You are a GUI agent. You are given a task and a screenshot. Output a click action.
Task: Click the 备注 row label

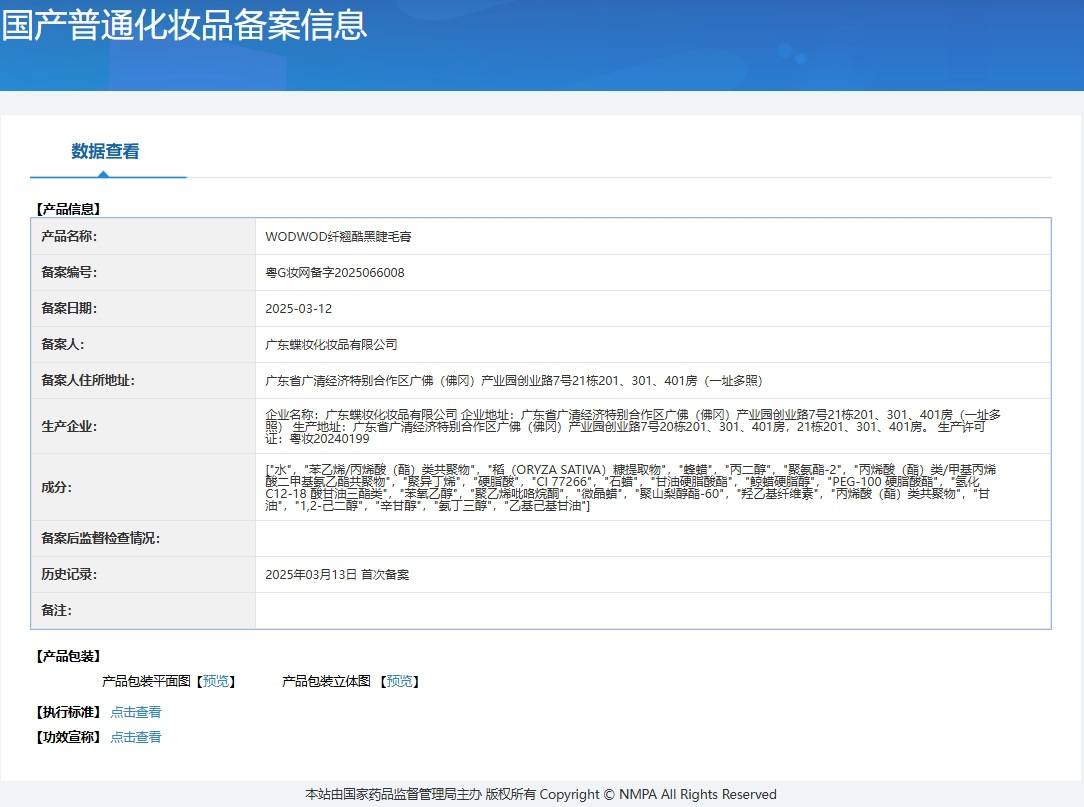57,610
